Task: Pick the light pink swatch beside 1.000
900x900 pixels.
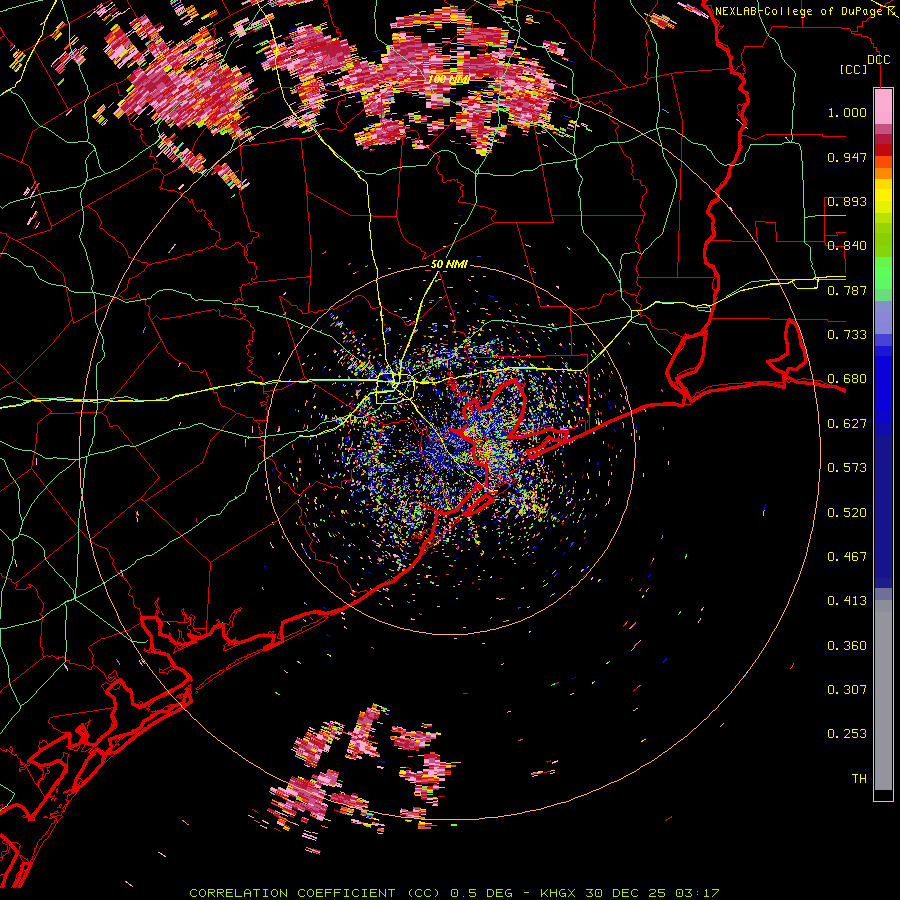Action: click(x=883, y=107)
